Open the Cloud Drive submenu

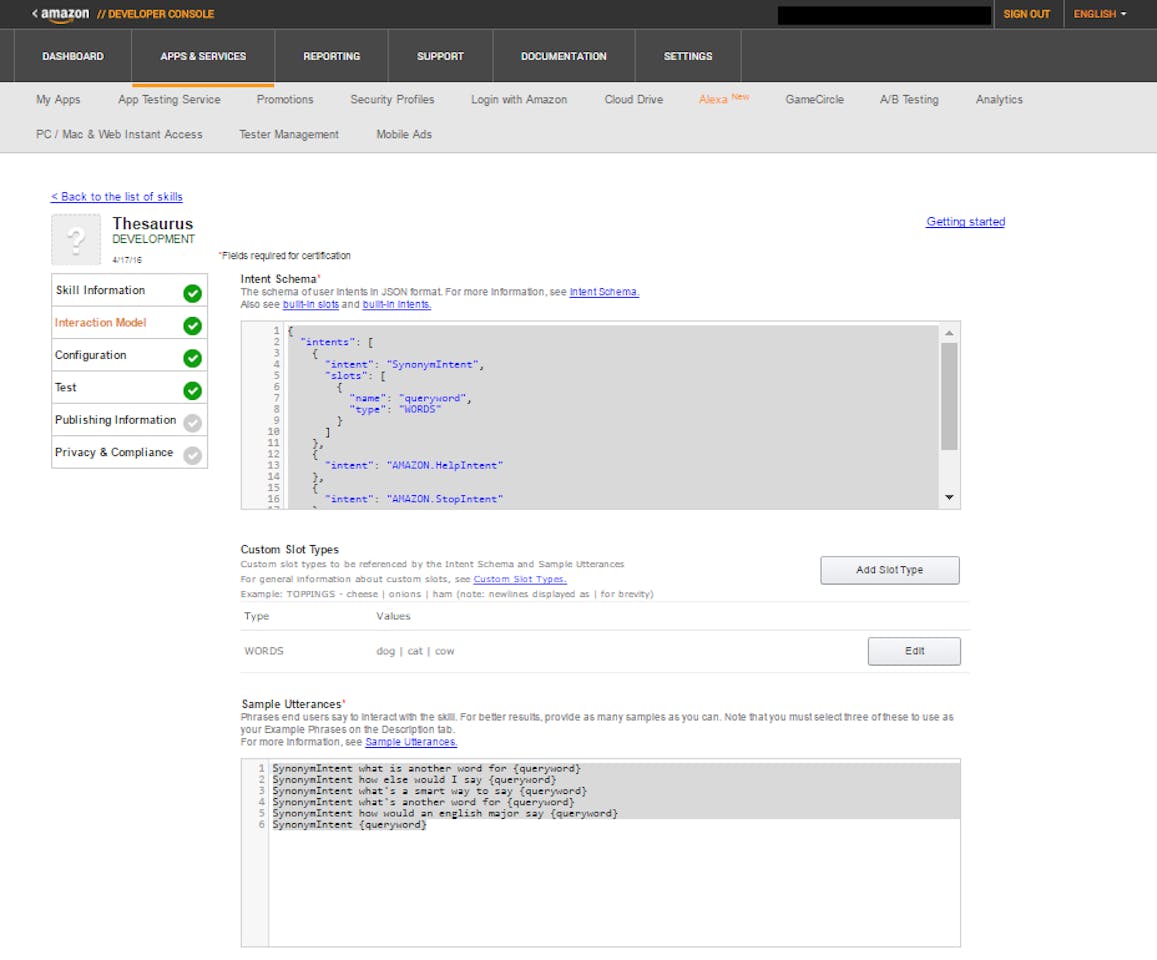tap(634, 99)
